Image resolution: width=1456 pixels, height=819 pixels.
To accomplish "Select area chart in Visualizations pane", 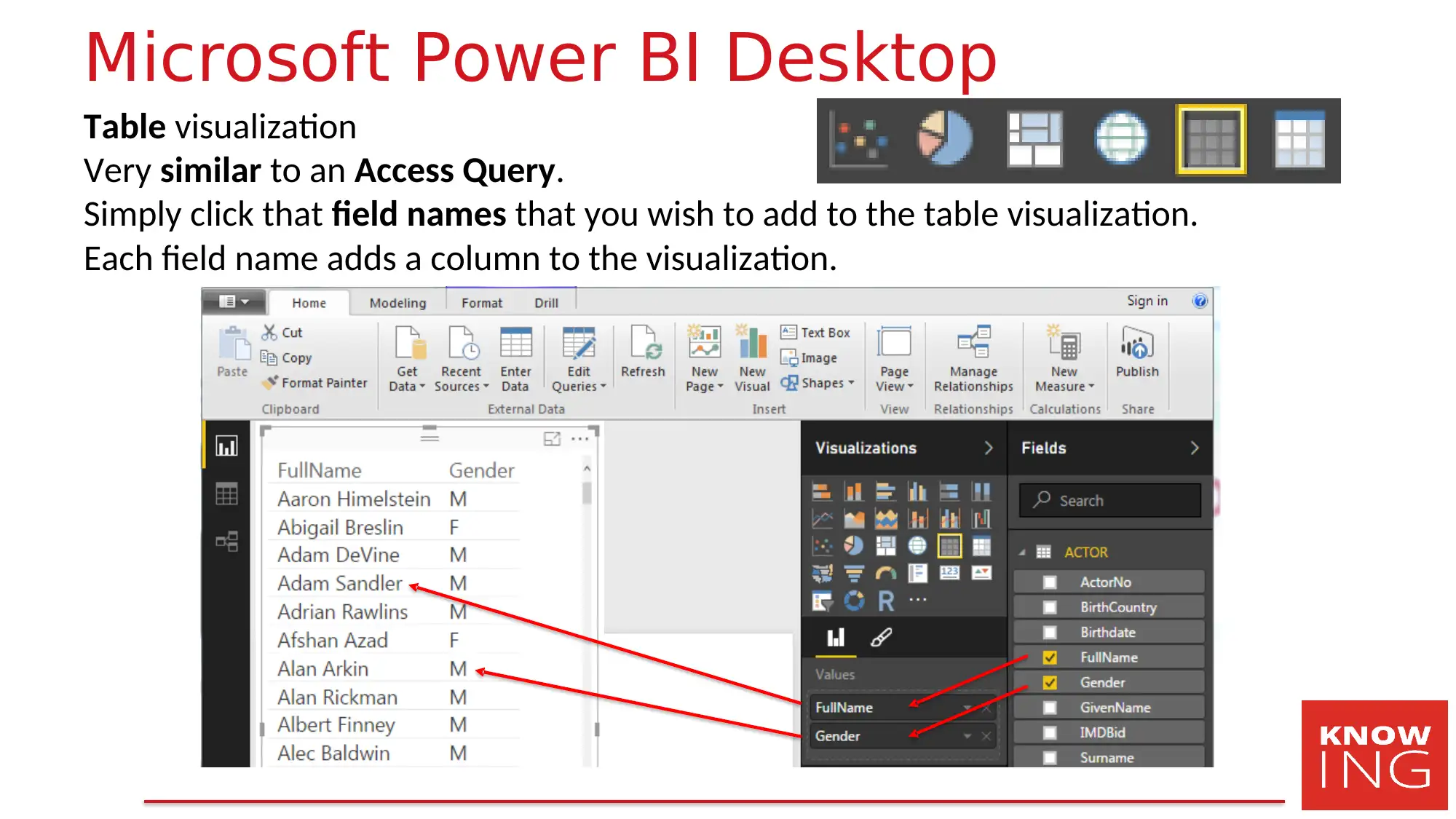I will click(853, 519).
